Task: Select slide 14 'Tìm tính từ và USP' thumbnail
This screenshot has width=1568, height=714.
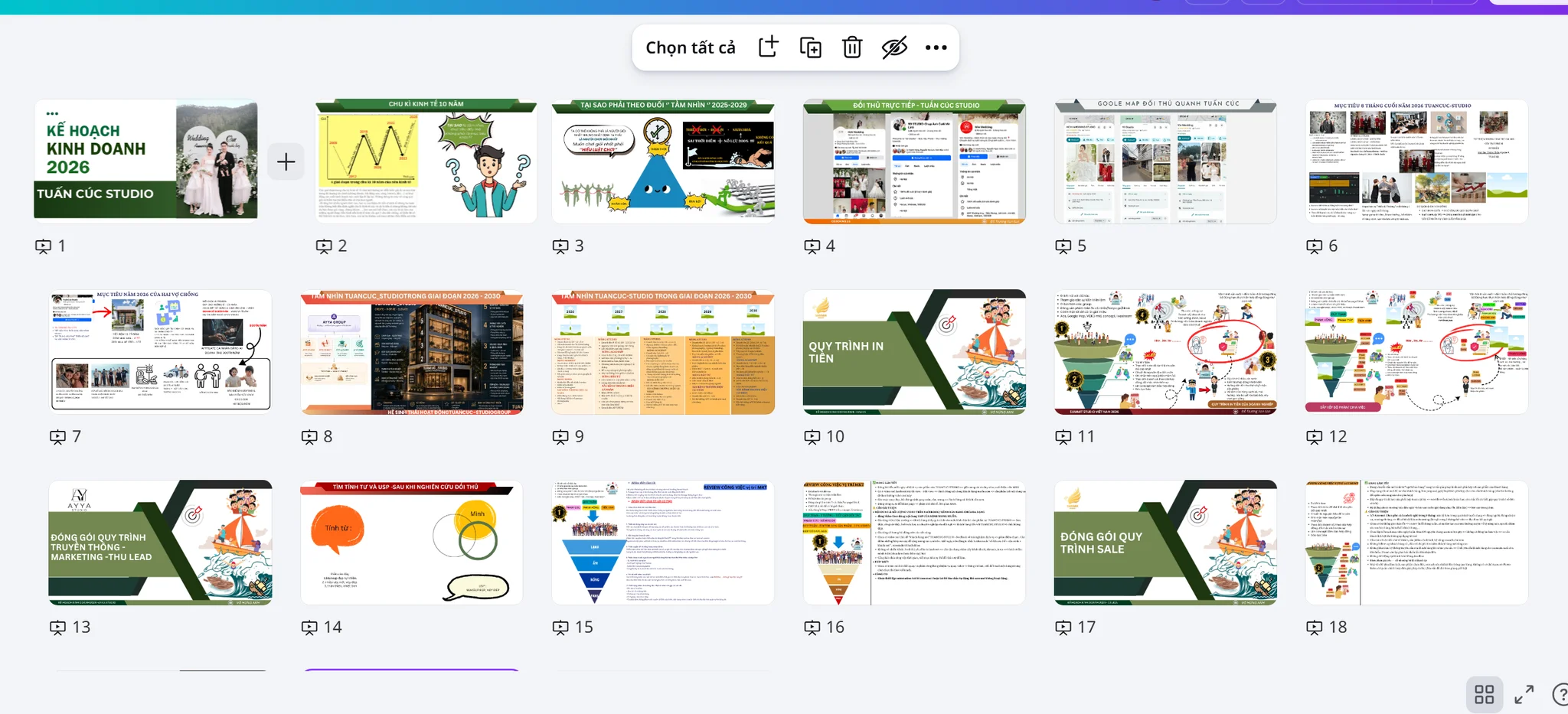Action: point(412,543)
